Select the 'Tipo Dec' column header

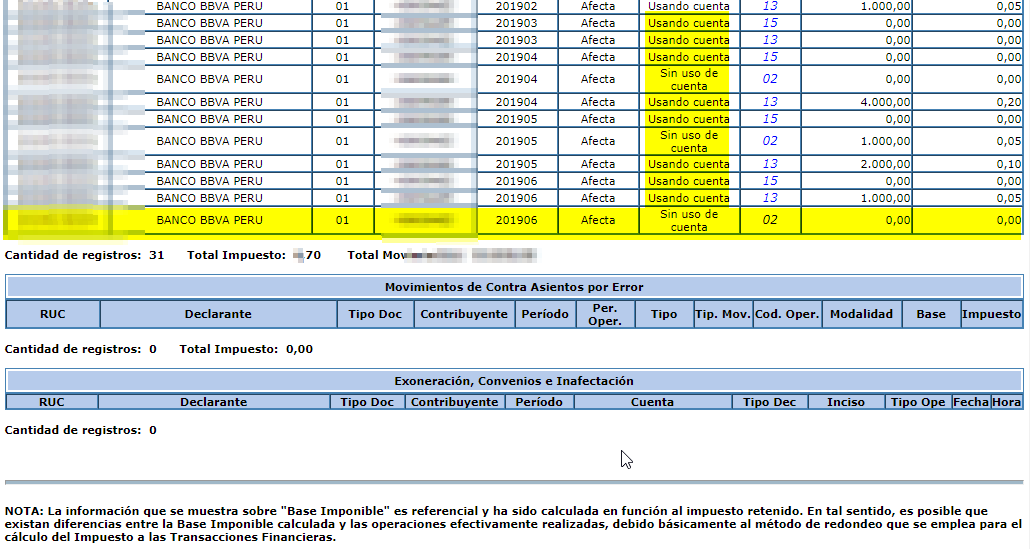point(770,402)
